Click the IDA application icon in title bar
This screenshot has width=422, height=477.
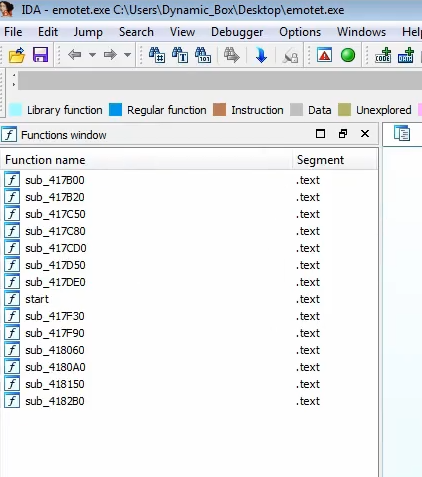[7, 9]
